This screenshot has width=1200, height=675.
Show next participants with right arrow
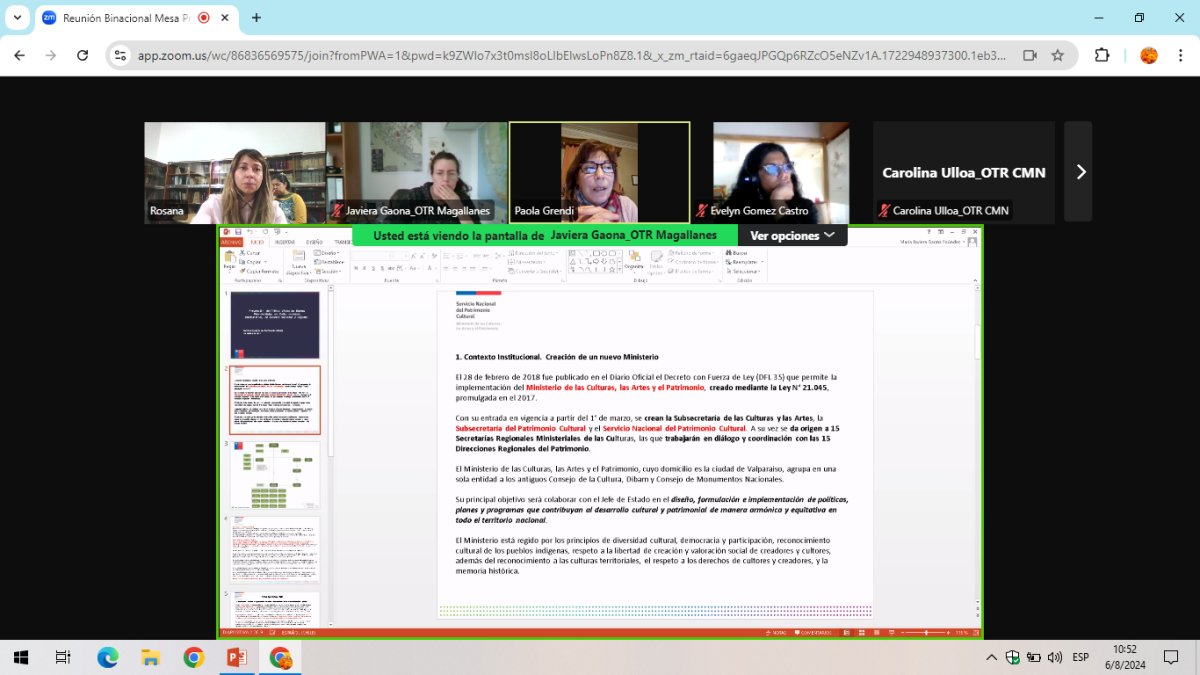(1080, 172)
